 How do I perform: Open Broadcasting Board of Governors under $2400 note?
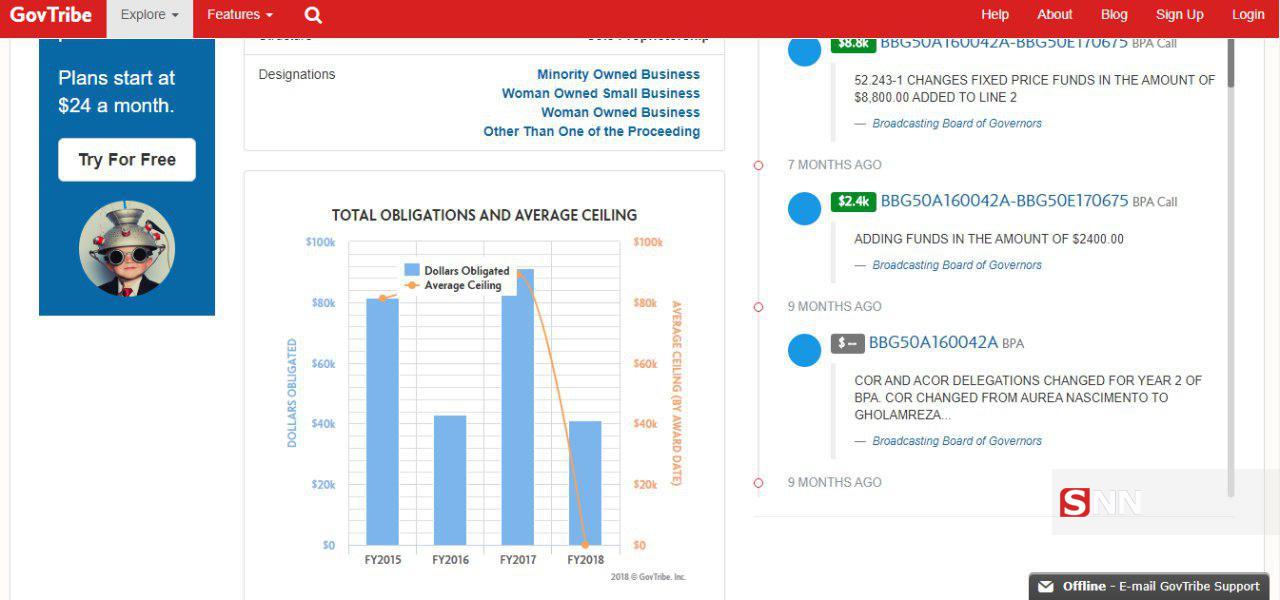click(957, 265)
